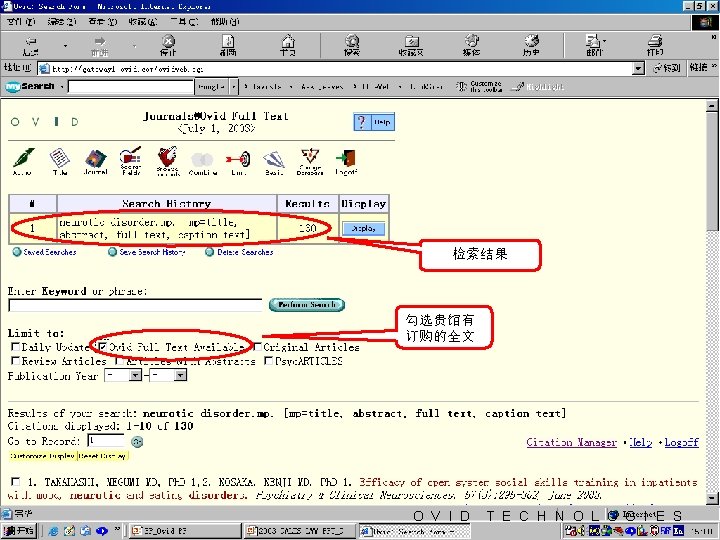The width and height of the screenshot is (720, 540).
Task: Click the Logoff door icon
Action: tap(346, 162)
